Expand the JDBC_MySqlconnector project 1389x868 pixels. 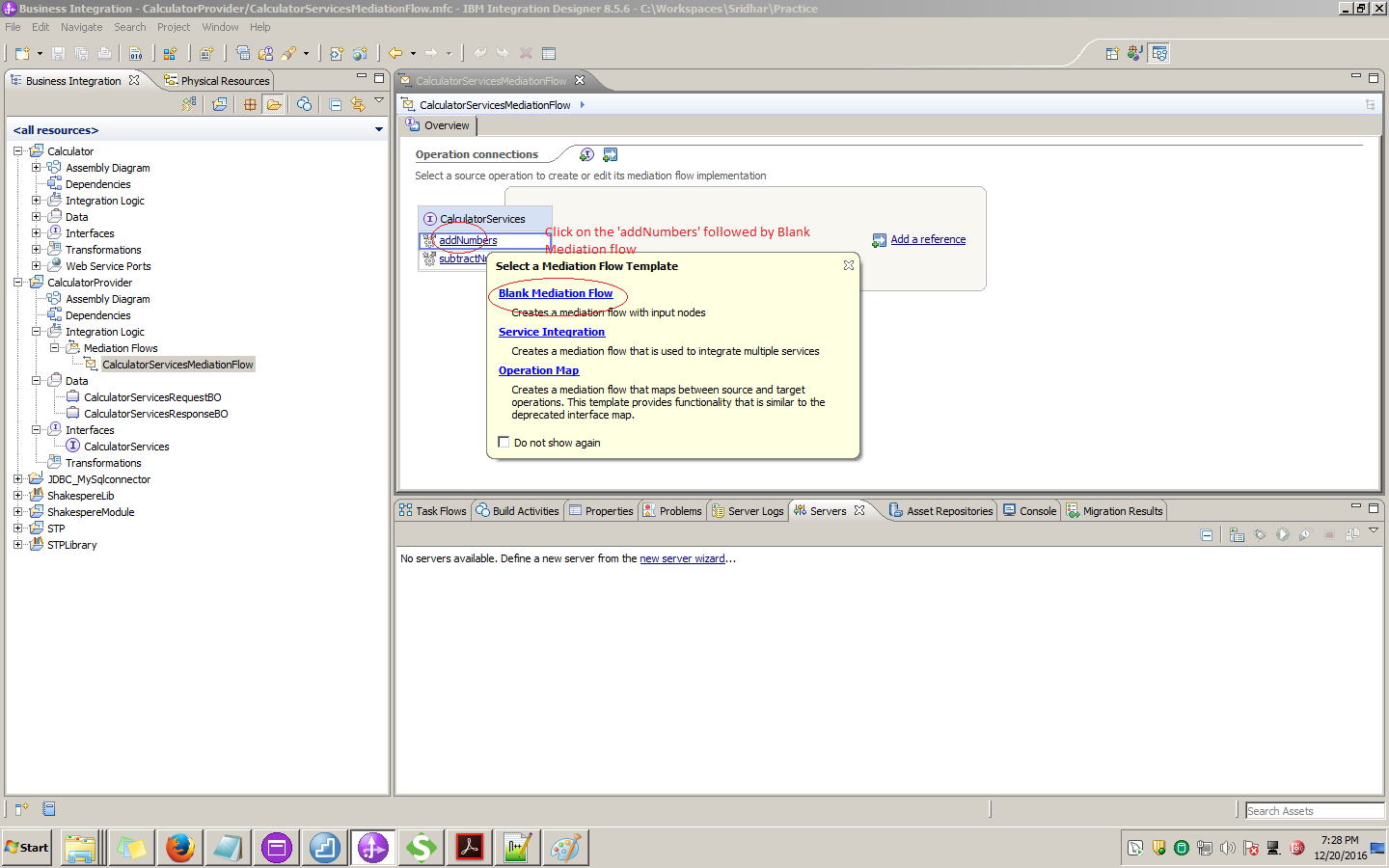click(17, 479)
